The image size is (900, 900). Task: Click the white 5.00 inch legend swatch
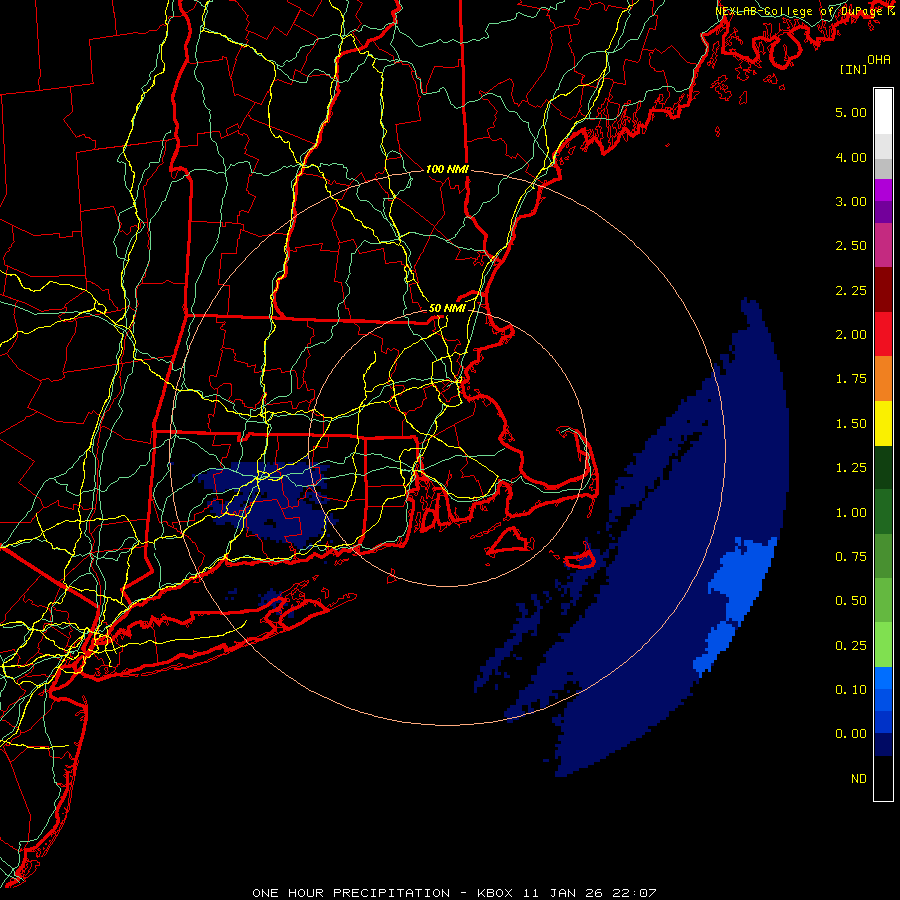[883, 112]
